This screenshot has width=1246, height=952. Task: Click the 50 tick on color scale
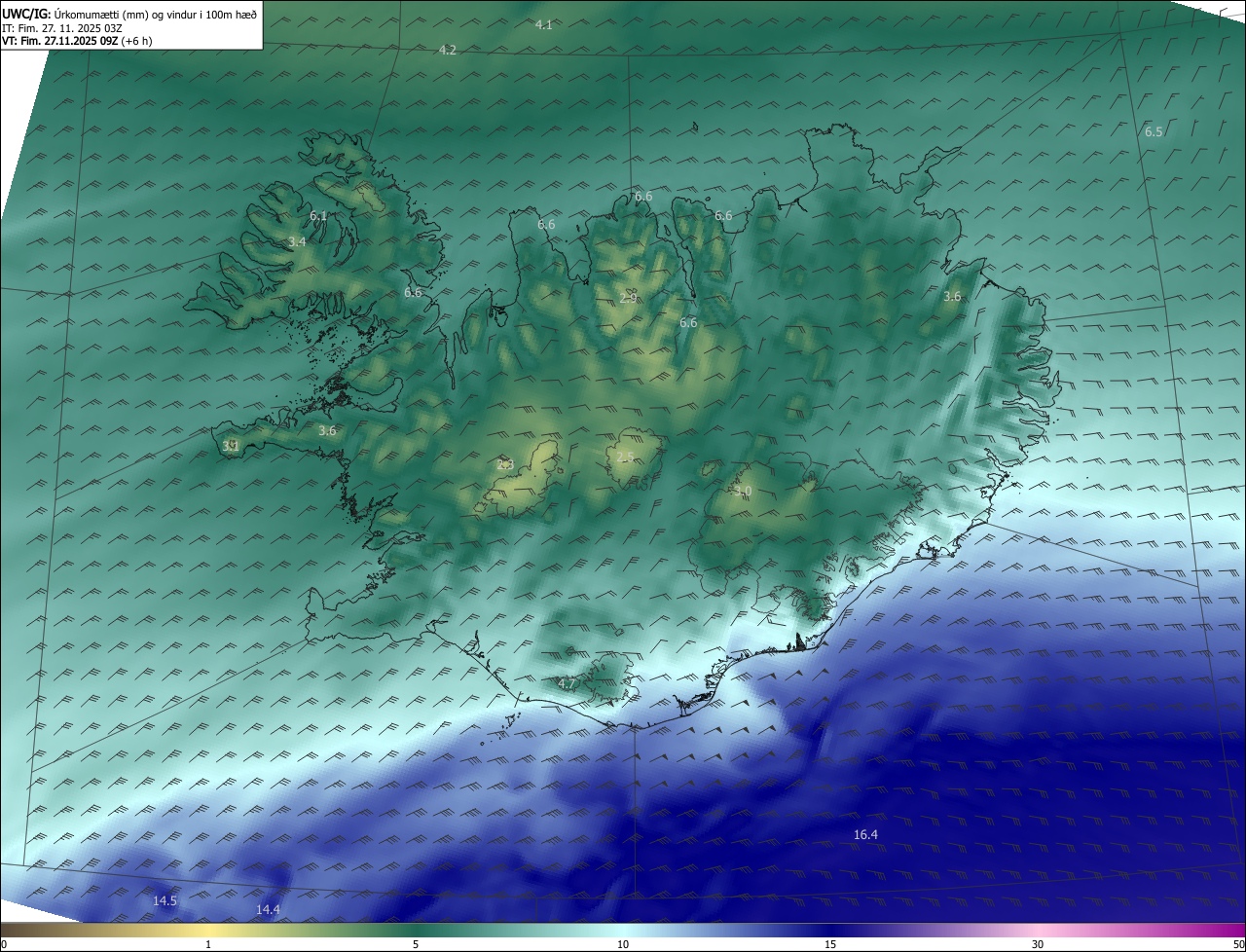pyautogui.click(x=1238, y=944)
